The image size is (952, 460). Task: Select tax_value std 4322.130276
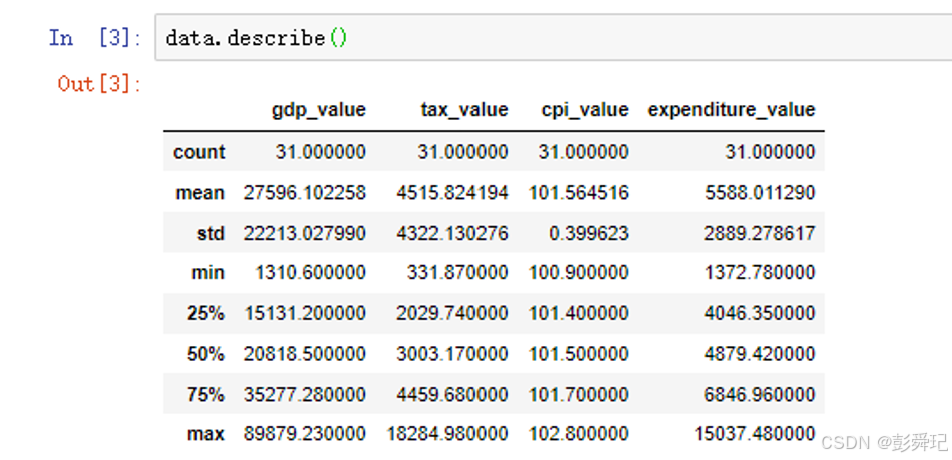pyautogui.click(x=453, y=233)
